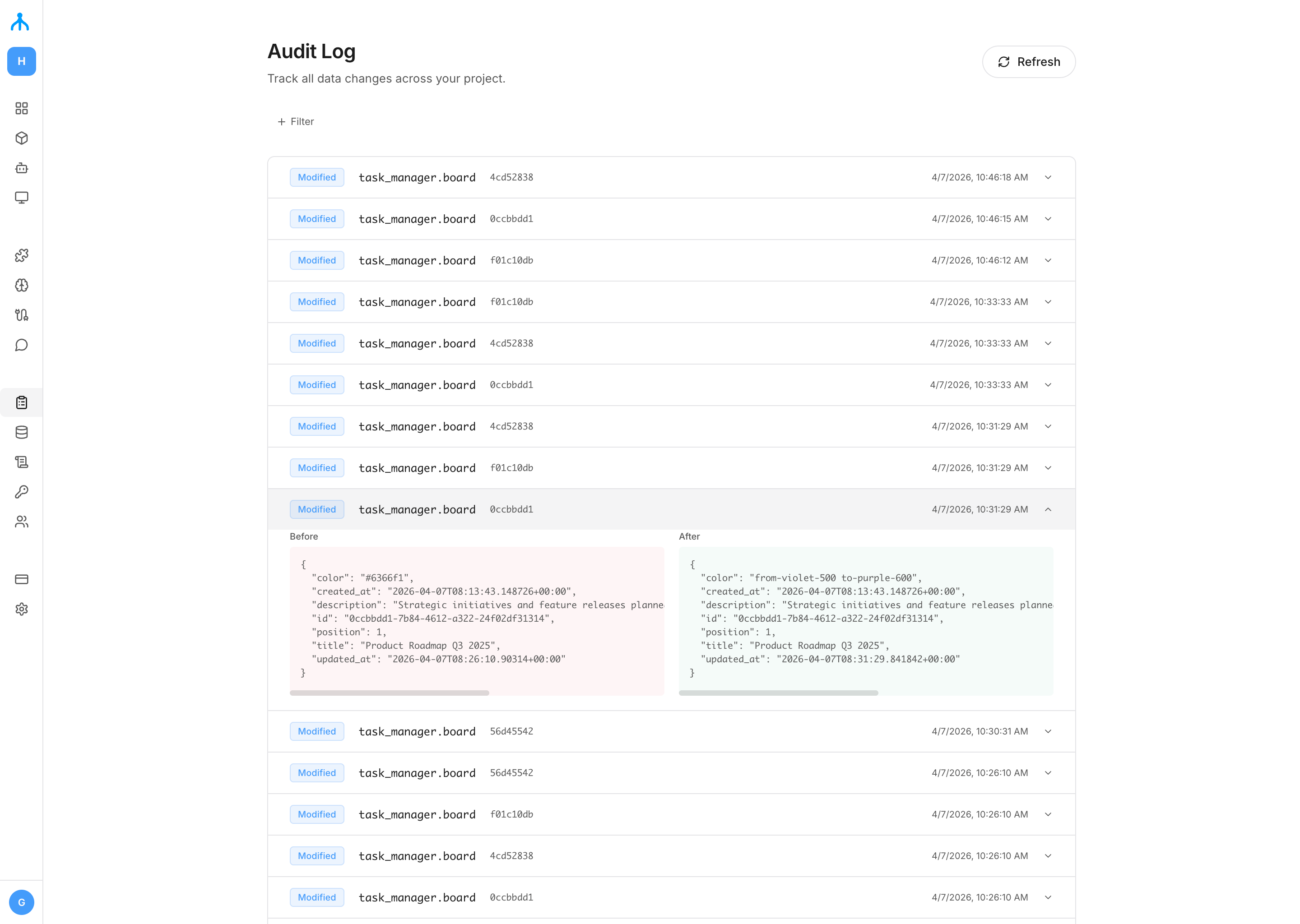
Task: Add a Filter to the audit log
Action: [x=295, y=121]
